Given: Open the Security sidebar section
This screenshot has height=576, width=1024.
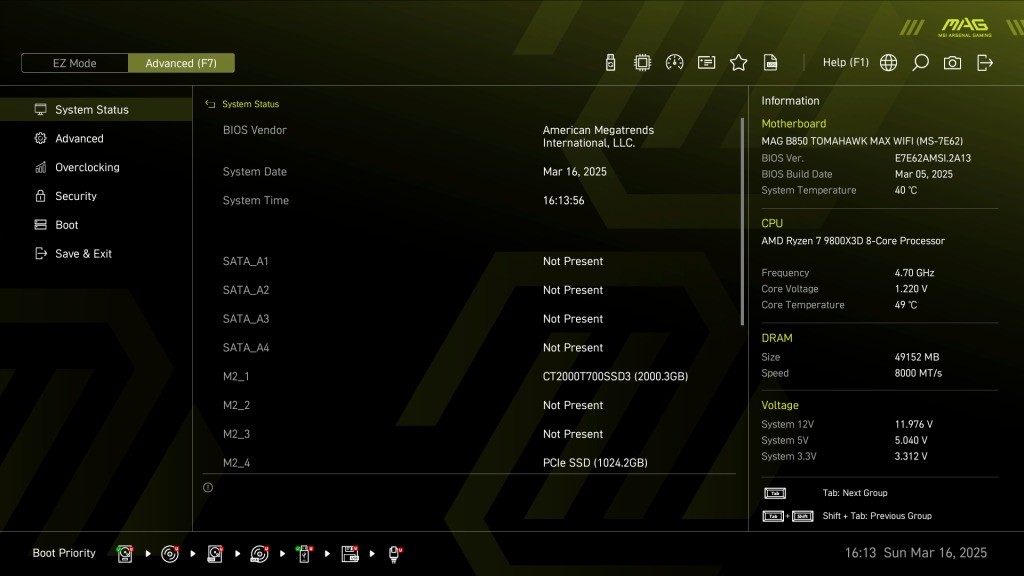Looking at the screenshot, I should click(x=96, y=196).
